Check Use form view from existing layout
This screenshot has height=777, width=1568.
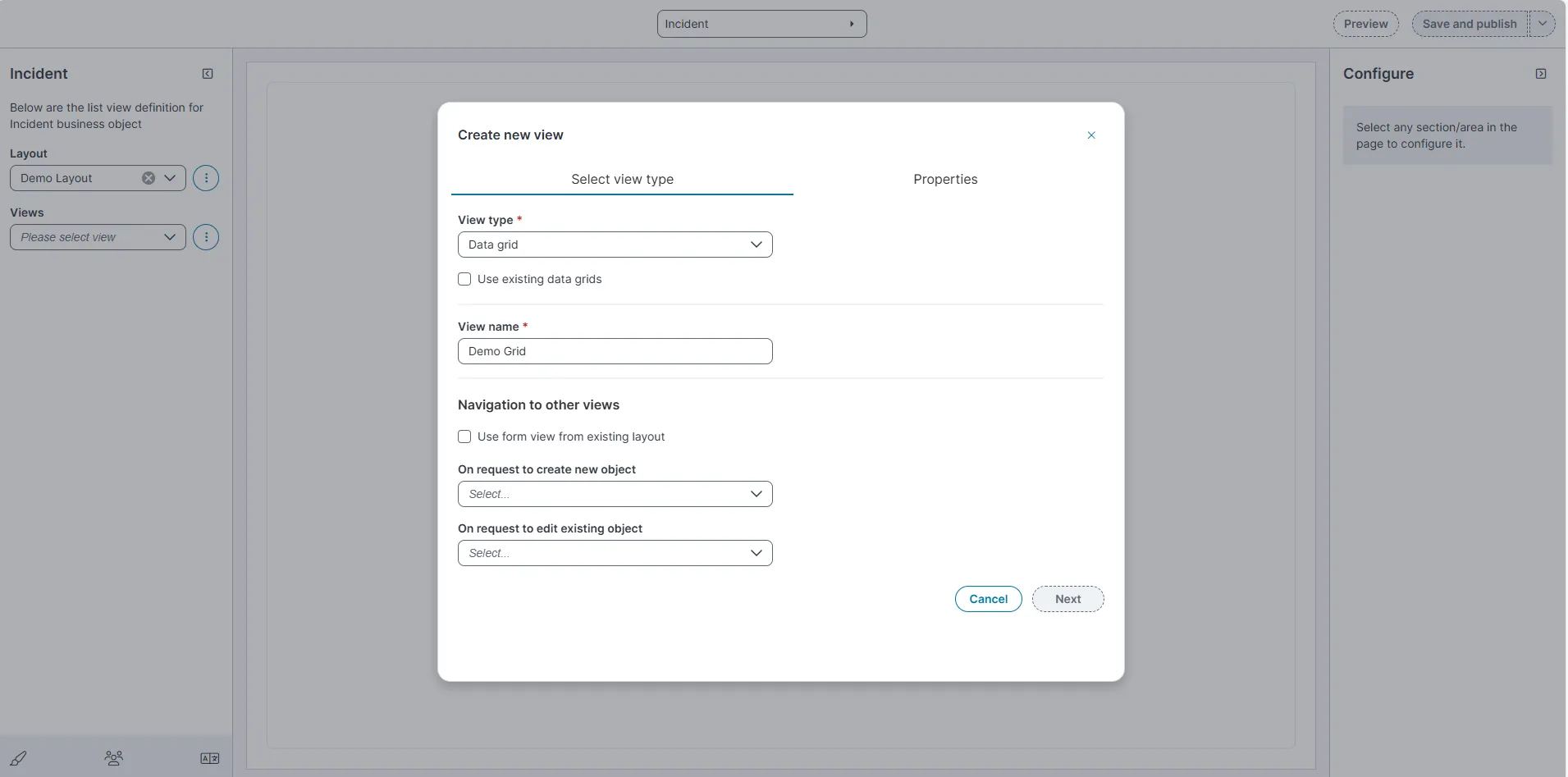464,436
